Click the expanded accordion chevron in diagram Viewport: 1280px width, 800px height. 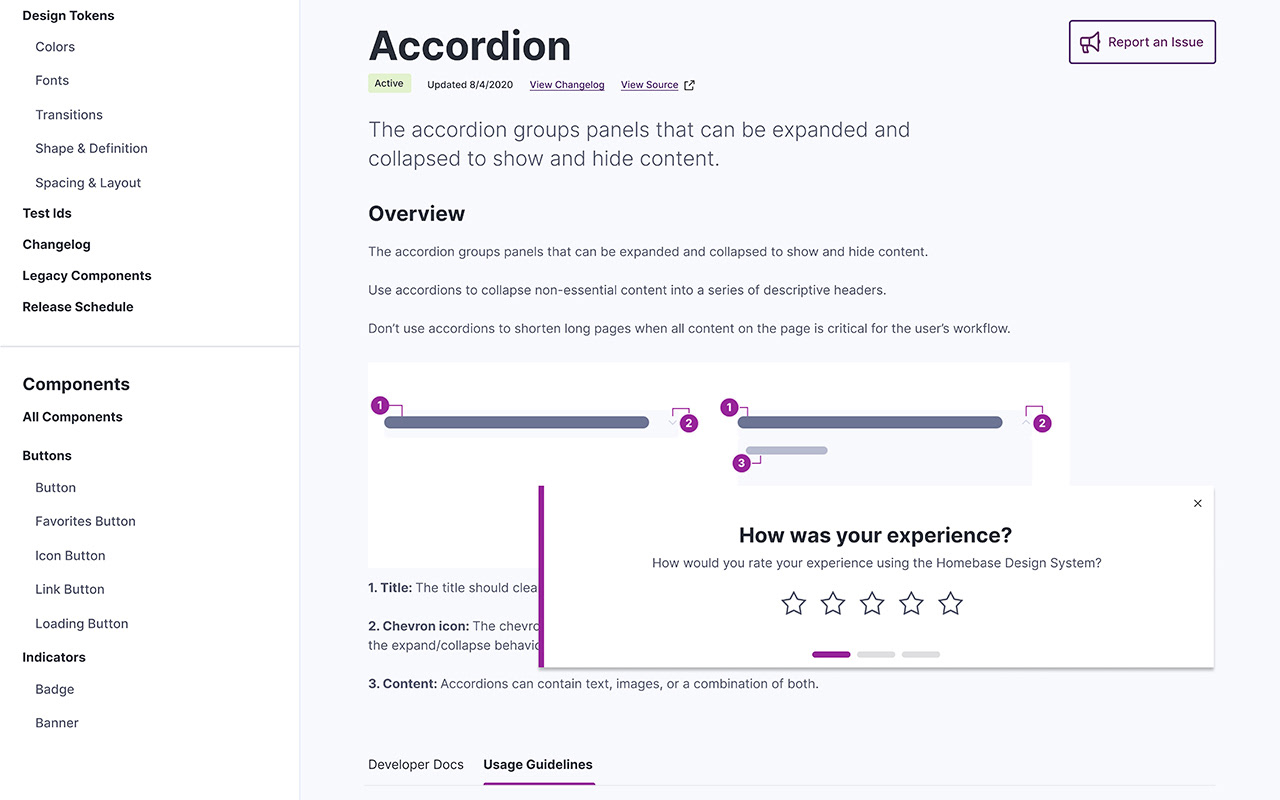[1025, 423]
